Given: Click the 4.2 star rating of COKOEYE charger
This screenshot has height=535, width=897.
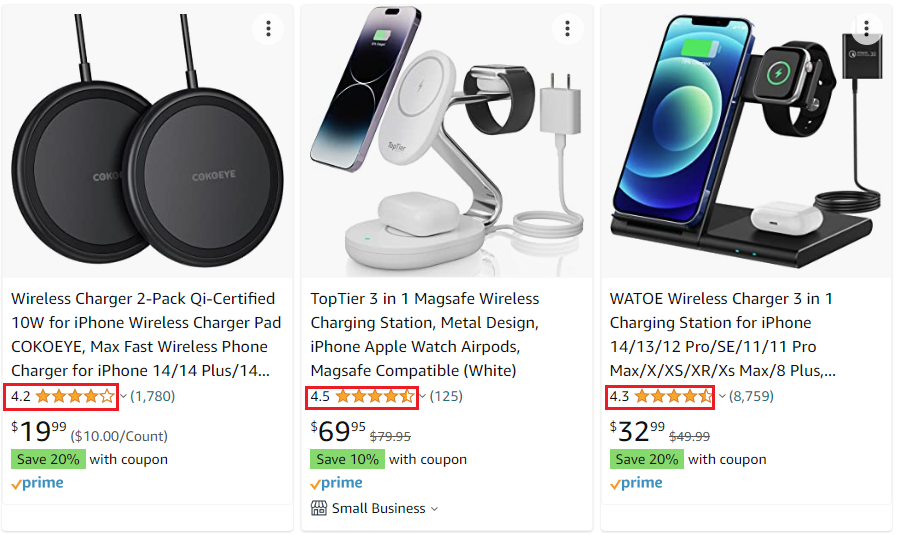Looking at the screenshot, I should tap(75, 396).
